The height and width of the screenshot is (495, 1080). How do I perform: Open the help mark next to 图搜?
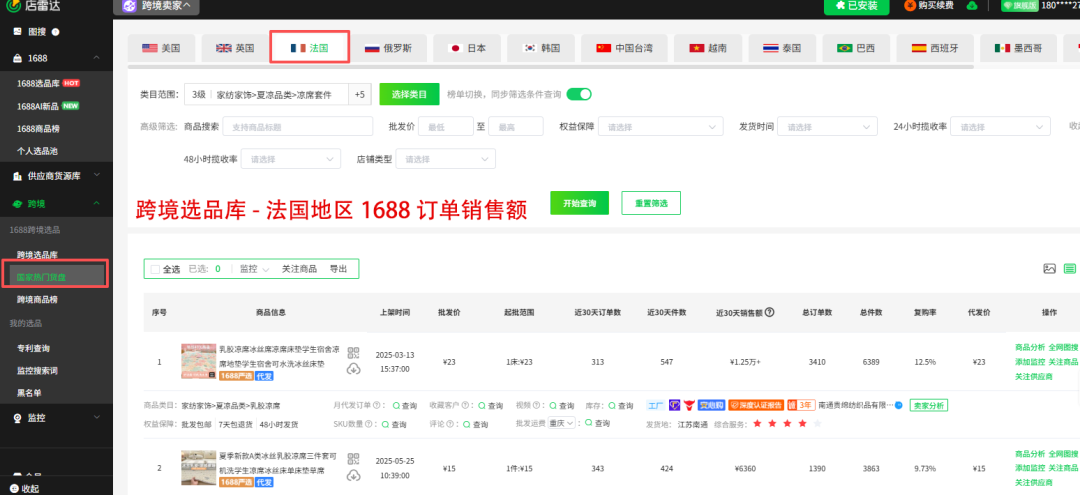[x=55, y=32]
